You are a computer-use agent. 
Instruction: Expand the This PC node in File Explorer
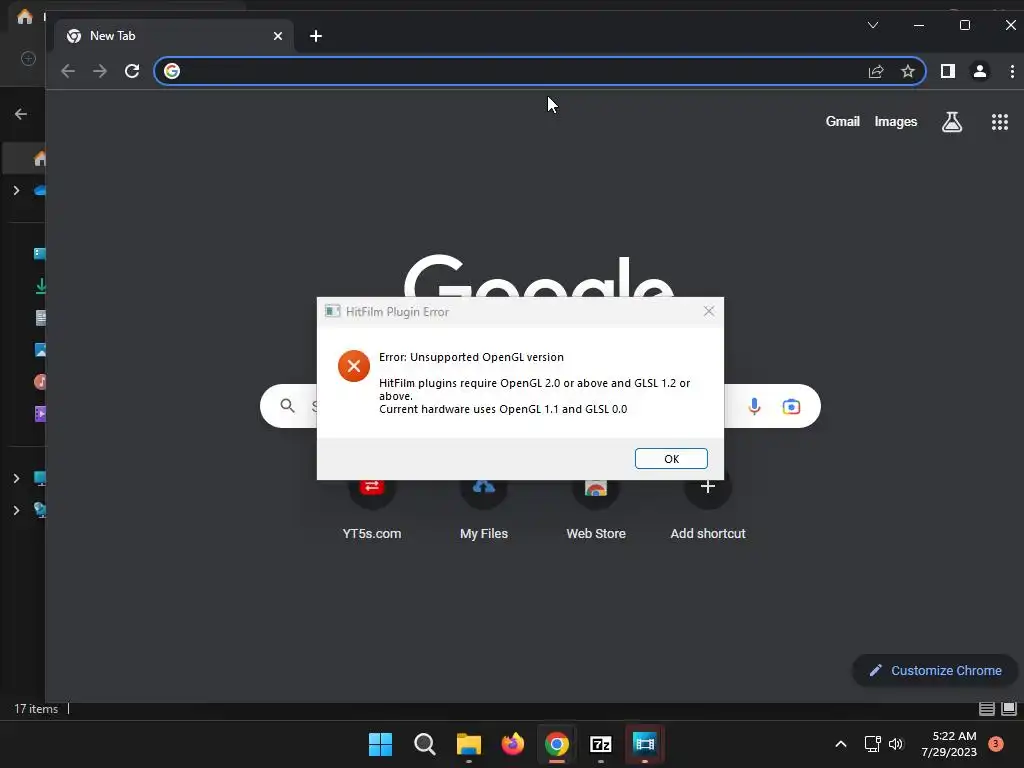click(16, 478)
